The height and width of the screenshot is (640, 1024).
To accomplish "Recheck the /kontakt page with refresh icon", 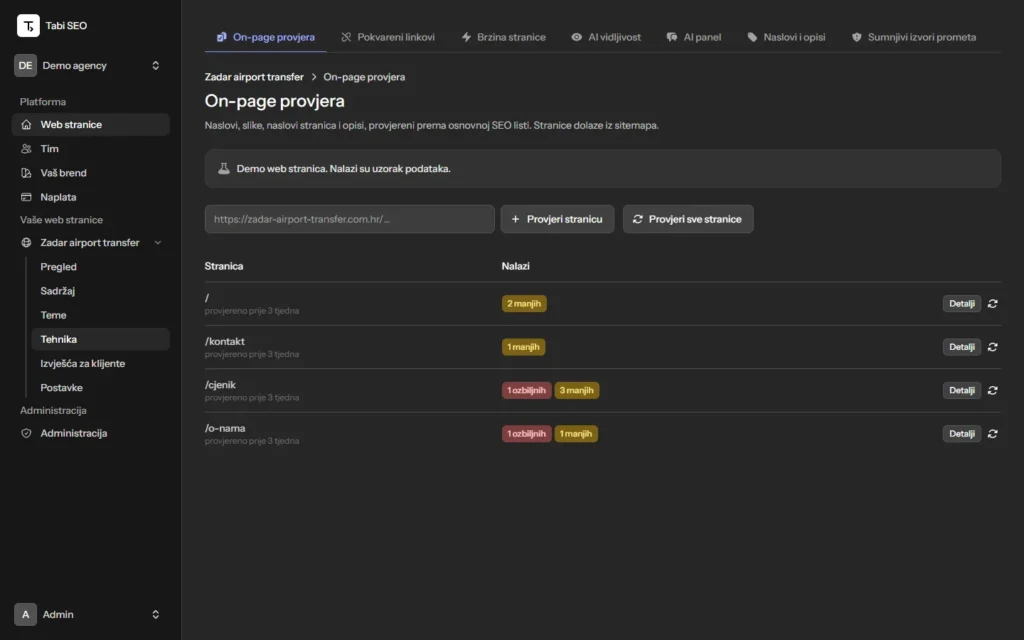I will coord(993,347).
